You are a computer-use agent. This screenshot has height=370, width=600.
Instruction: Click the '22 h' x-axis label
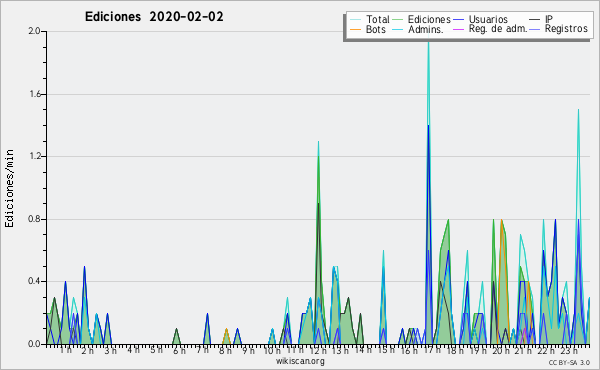(x=546, y=350)
